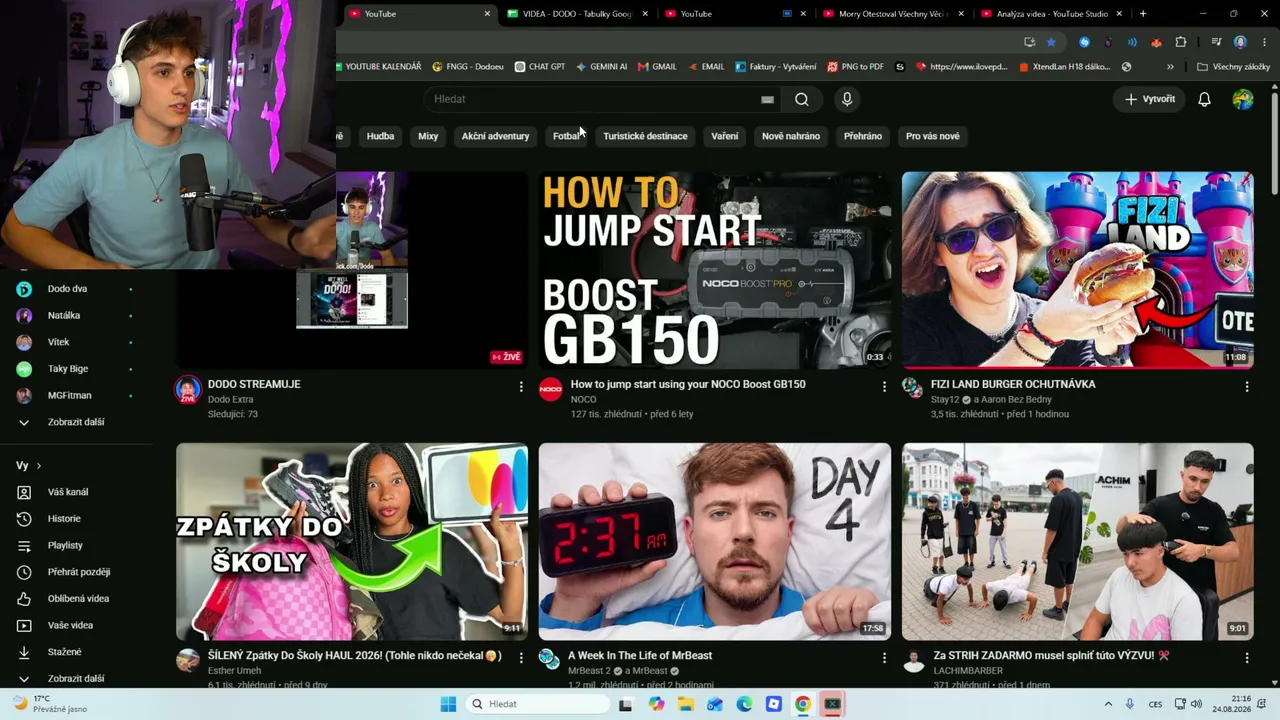Expand Zobrazit další under Vy section
1280x720 pixels.
76,678
